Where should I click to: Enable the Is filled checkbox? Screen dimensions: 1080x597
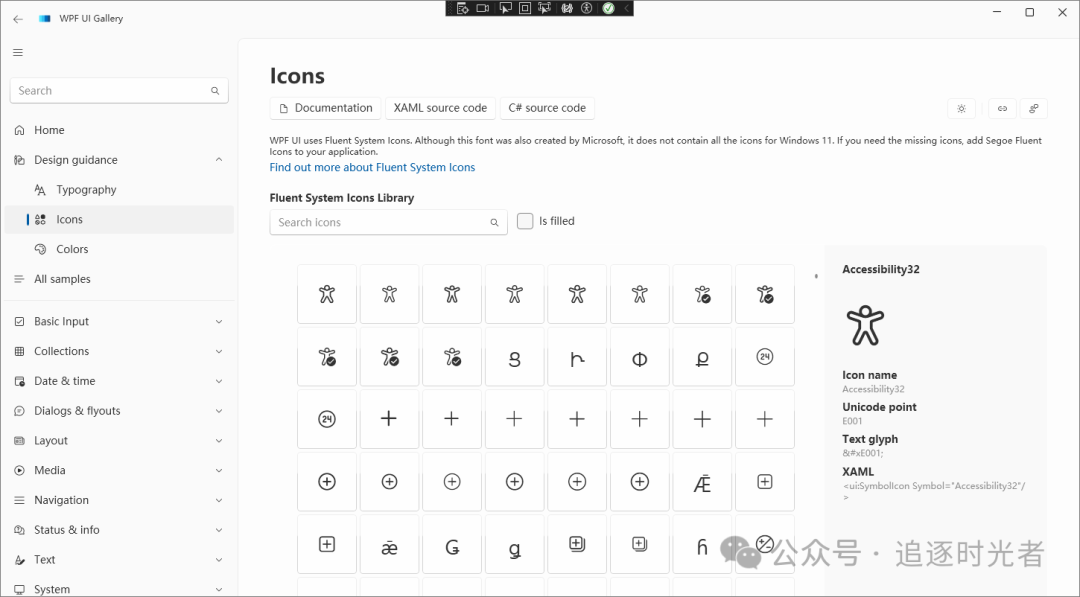pyautogui.click(x=525, y=221)
